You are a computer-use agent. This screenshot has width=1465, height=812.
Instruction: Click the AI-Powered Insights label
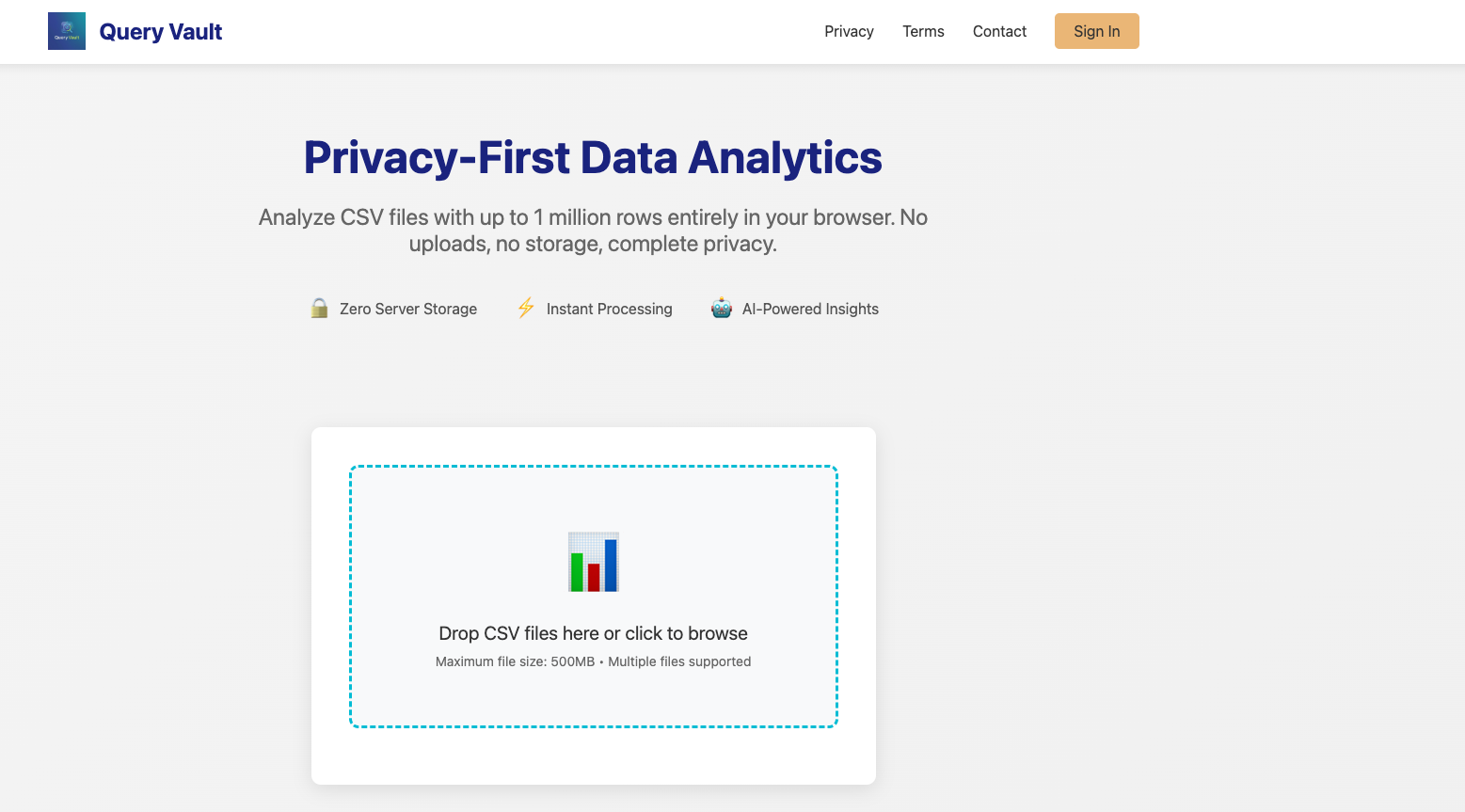tap(810, 309)
